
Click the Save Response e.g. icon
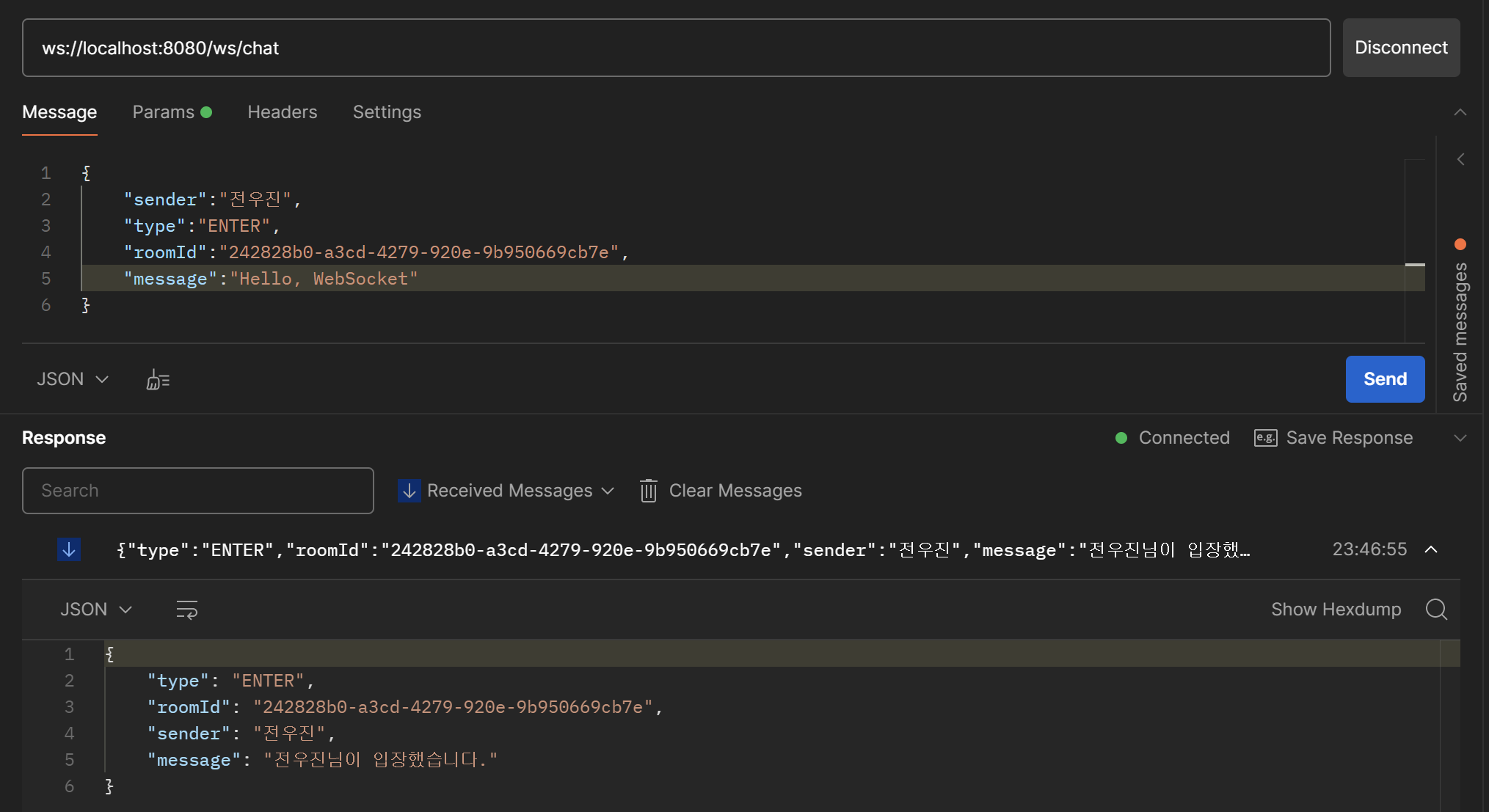click(x=1265, y=438)
